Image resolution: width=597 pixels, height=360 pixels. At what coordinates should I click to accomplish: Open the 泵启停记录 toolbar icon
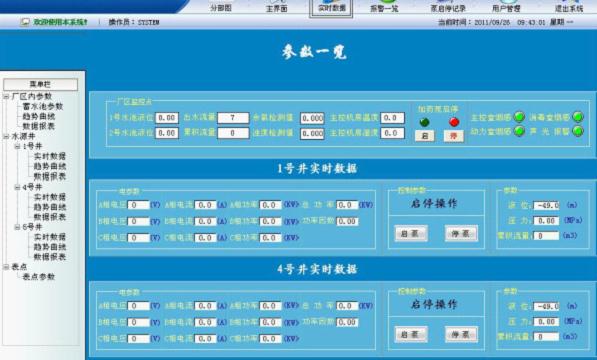[x=448, y=6]
